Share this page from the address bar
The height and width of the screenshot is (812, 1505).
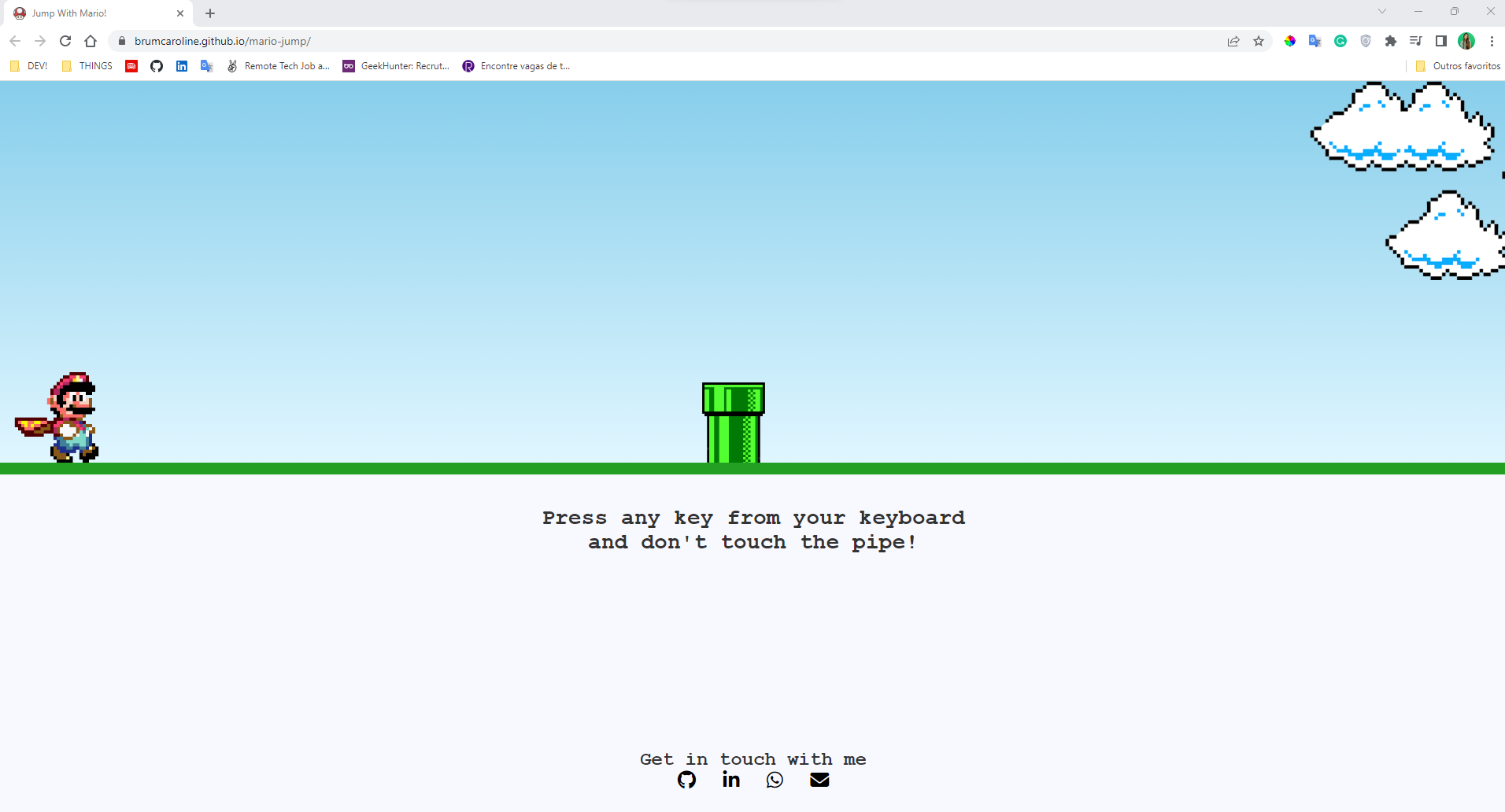point(1233,41)
